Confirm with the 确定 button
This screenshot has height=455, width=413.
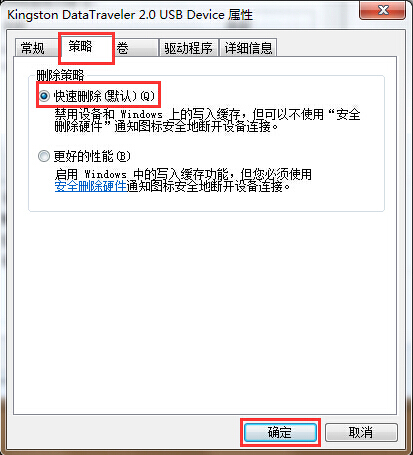pos(280,432)
